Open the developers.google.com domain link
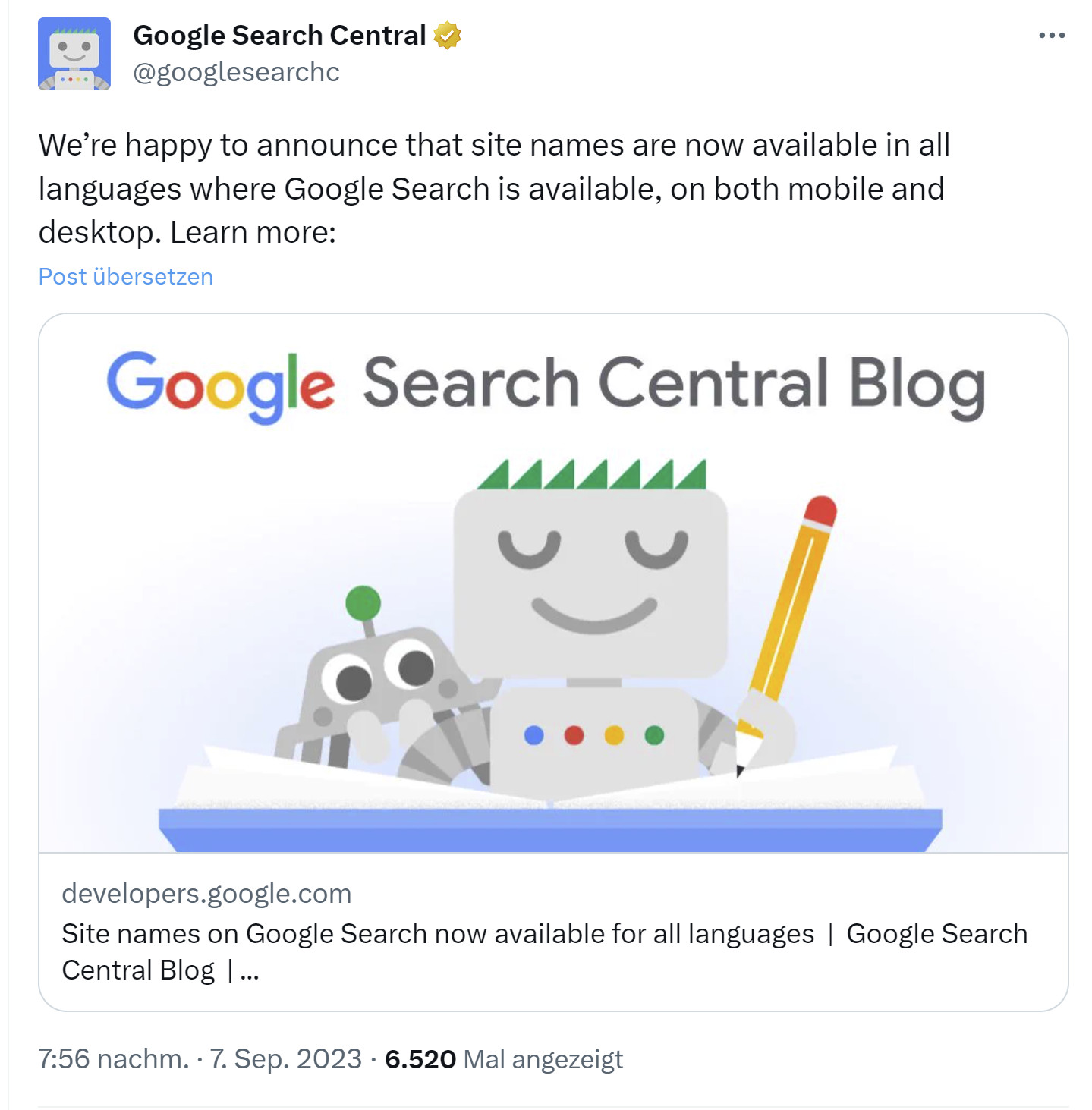 206,894
